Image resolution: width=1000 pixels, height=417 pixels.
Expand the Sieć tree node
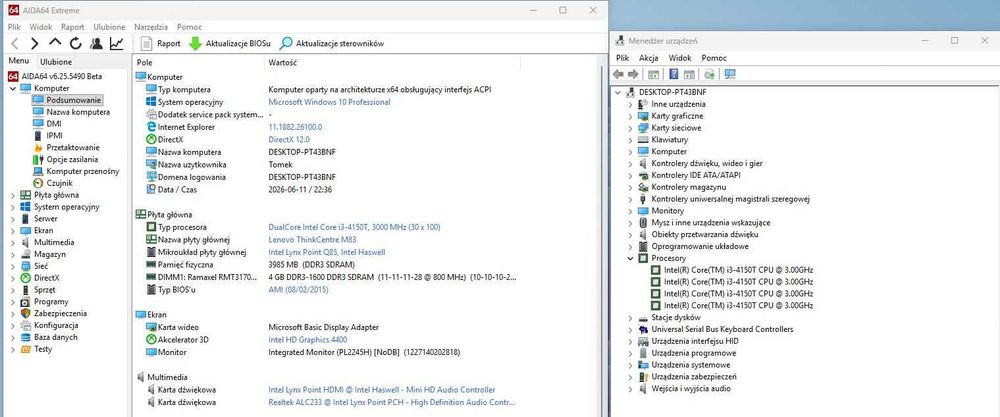pos(13,266)
